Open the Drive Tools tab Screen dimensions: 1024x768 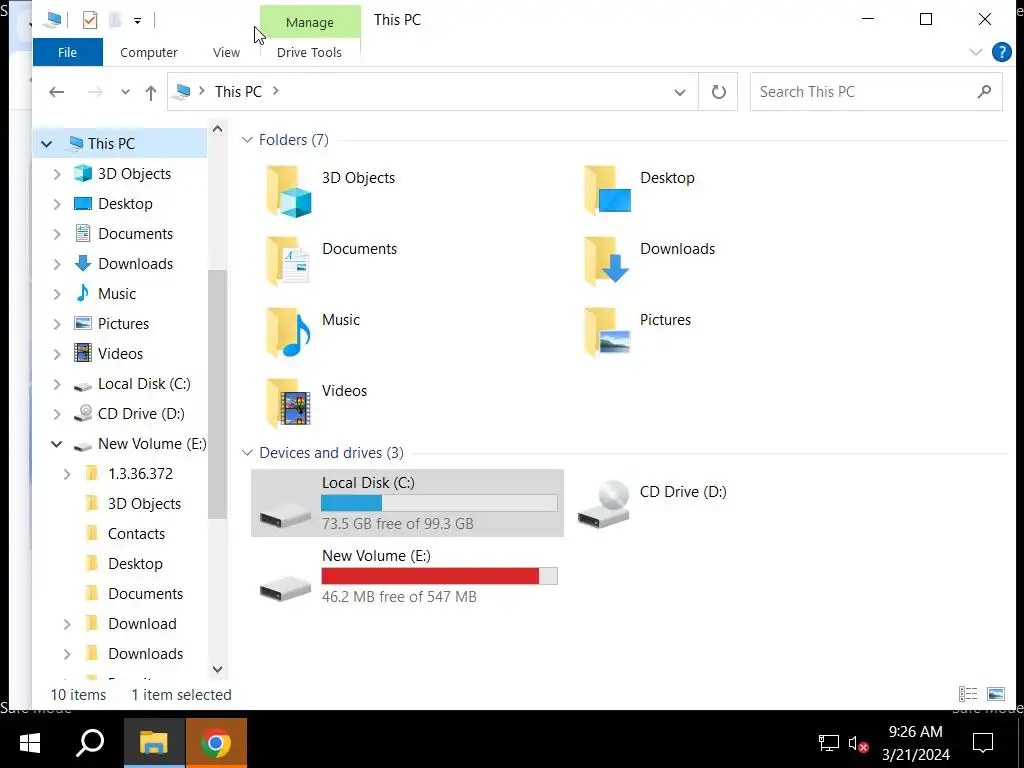coord(309,52)
